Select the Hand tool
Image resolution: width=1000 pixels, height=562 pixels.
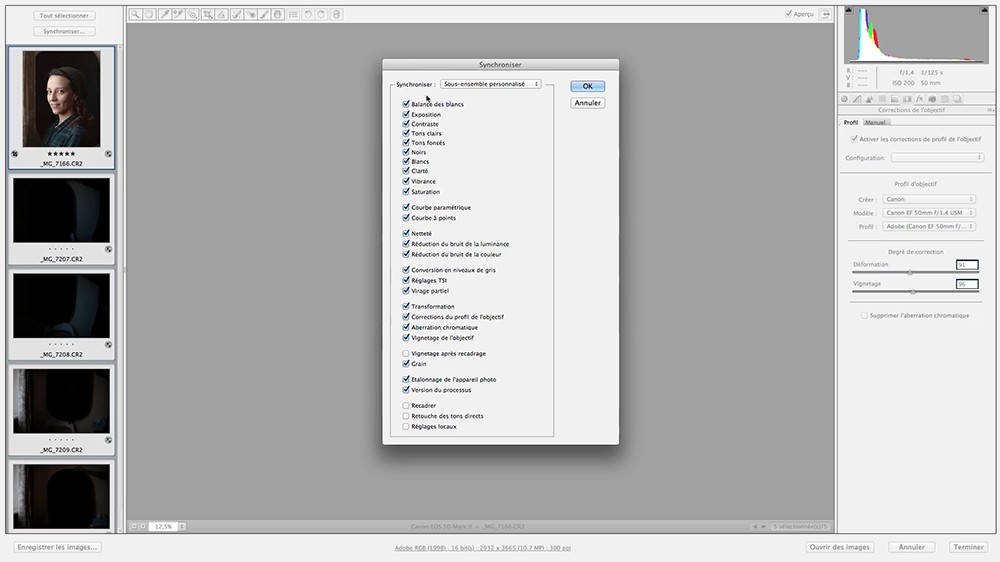coord(149,14)
